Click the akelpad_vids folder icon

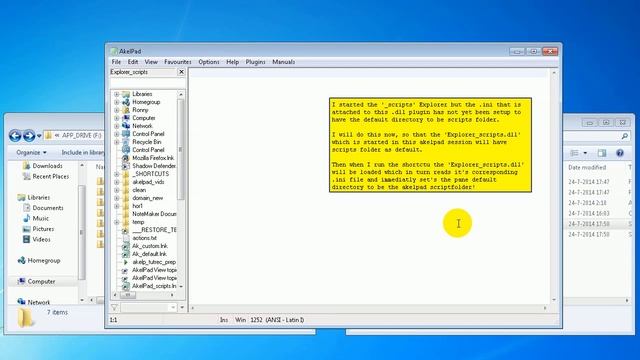coord(126,182)
